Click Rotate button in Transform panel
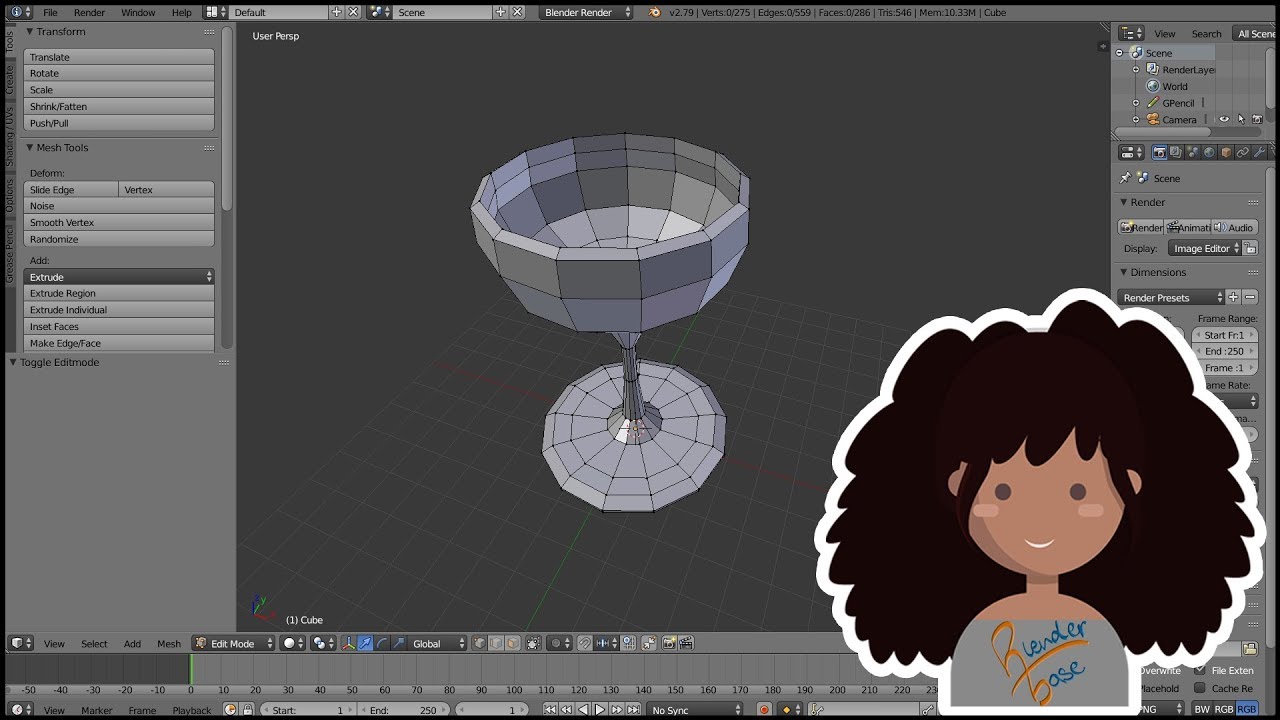 point(119,73)
